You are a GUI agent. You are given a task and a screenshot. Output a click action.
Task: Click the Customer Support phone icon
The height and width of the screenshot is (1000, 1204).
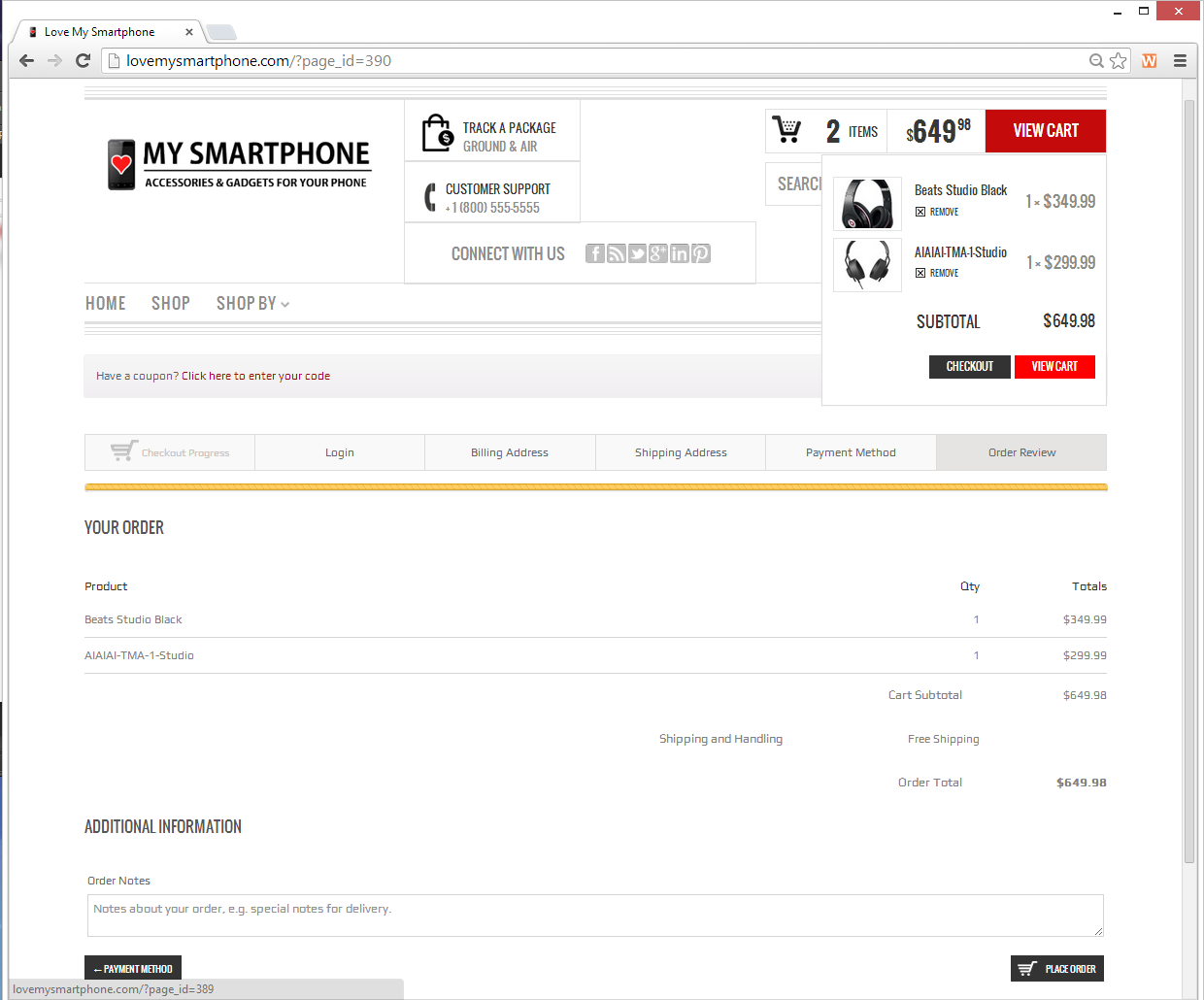pos(430,197)
